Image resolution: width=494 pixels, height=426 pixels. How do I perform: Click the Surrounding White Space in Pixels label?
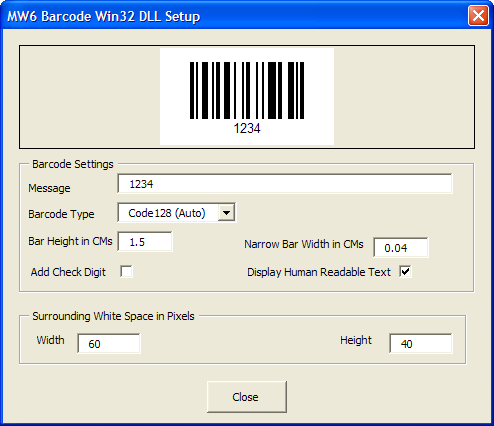tap(113, 316)
